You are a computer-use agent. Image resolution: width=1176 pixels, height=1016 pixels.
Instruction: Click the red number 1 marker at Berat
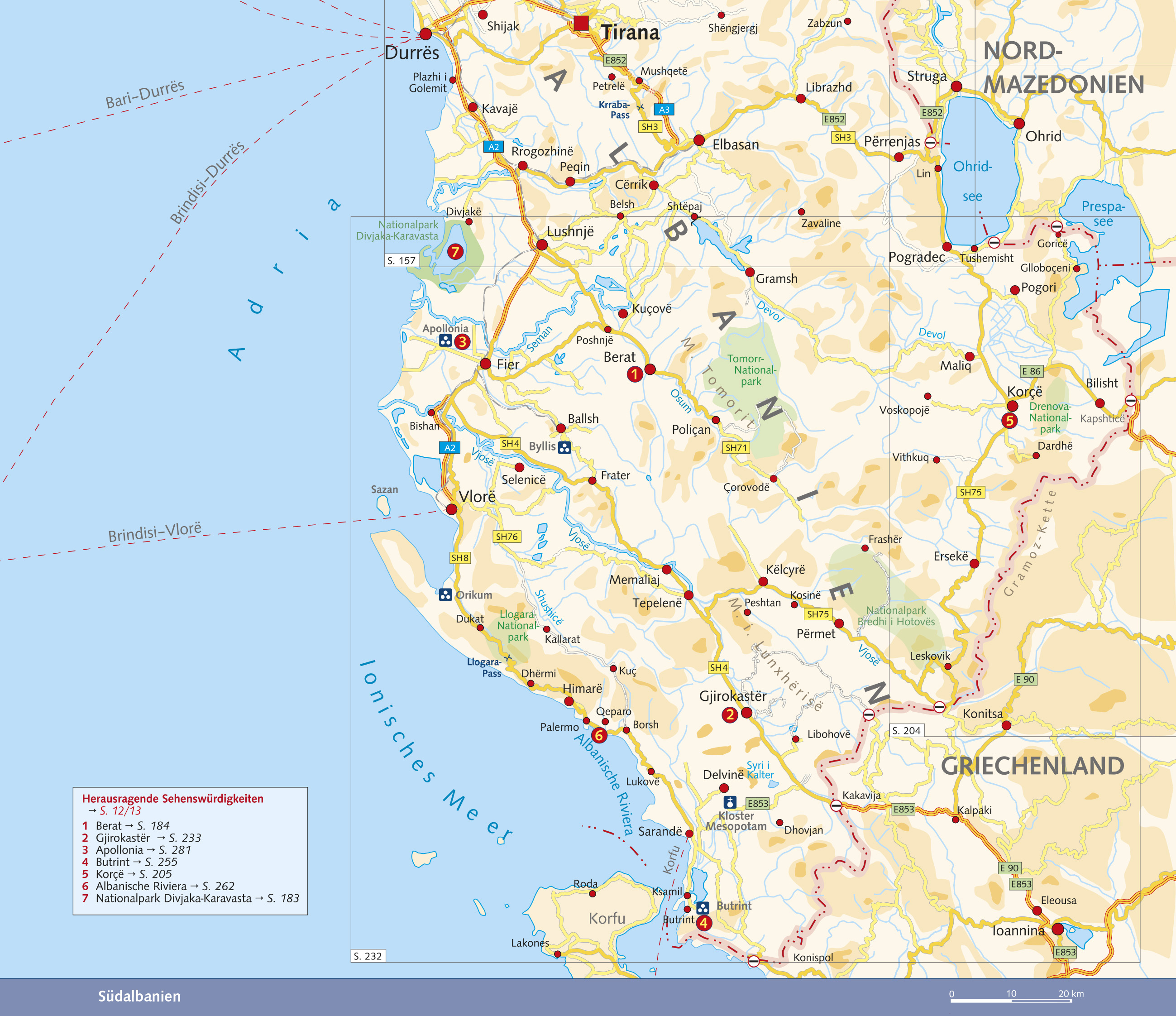[x=635, y=374]
